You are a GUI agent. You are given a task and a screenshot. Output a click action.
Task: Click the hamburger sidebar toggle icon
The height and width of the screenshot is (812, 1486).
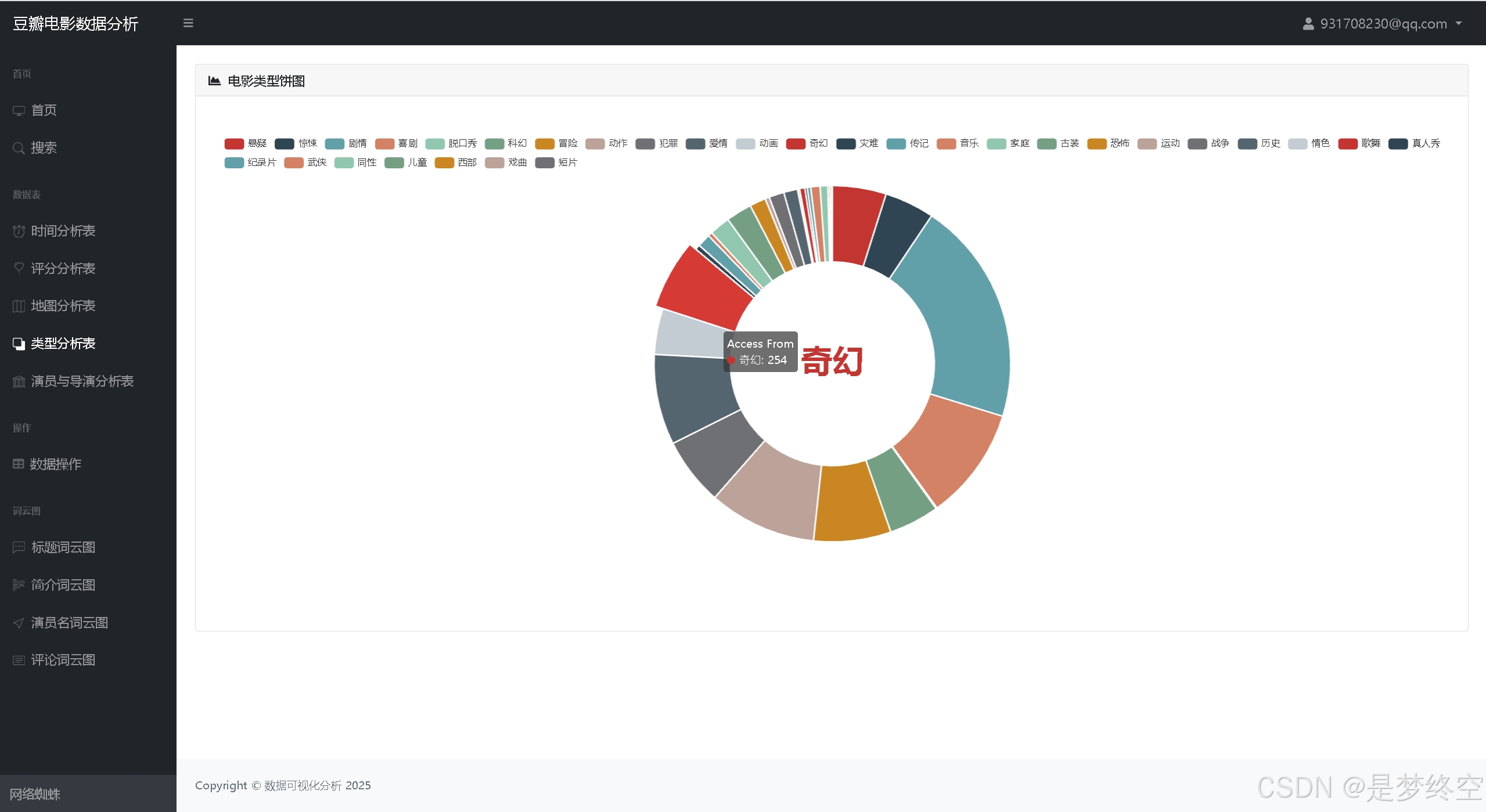[188, 23]
